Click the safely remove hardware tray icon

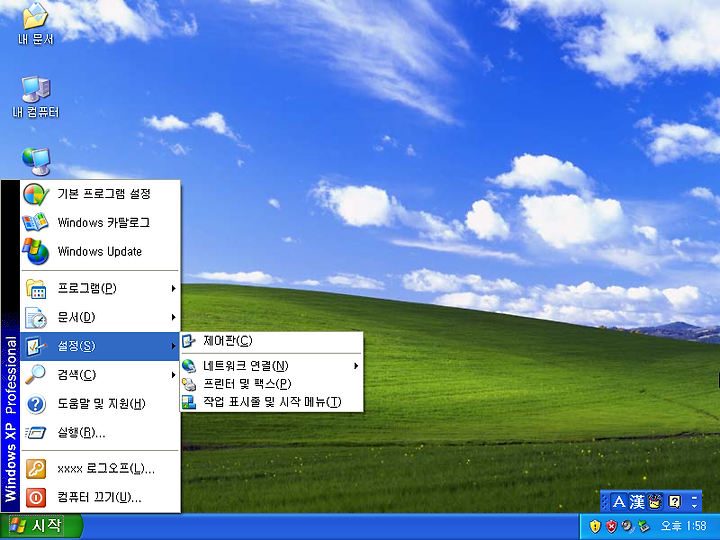[644, 526]
